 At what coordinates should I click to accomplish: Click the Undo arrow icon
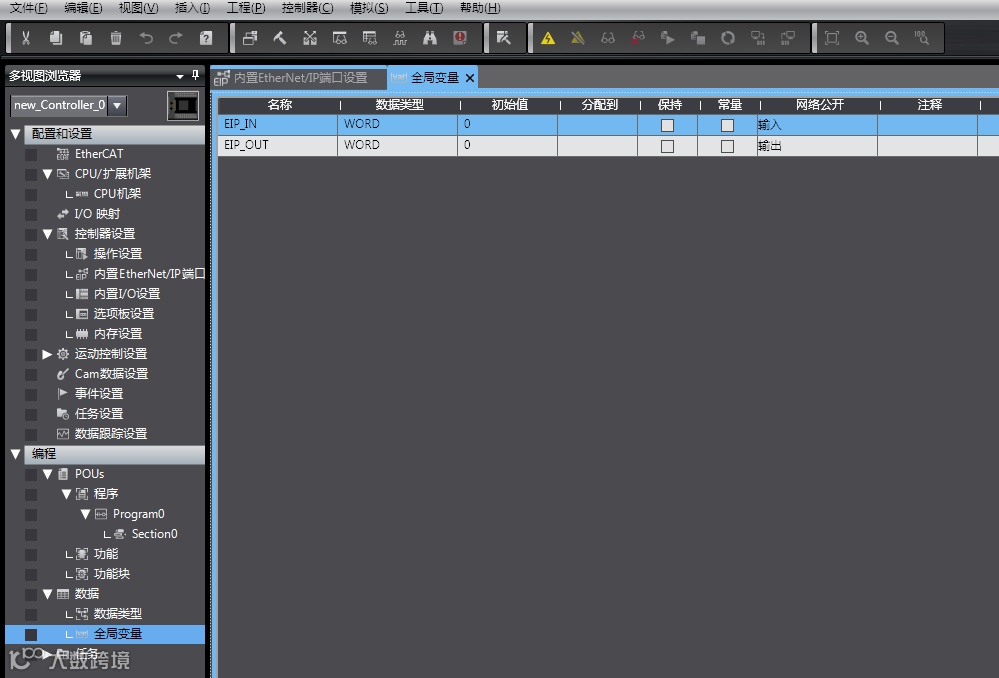146,38
